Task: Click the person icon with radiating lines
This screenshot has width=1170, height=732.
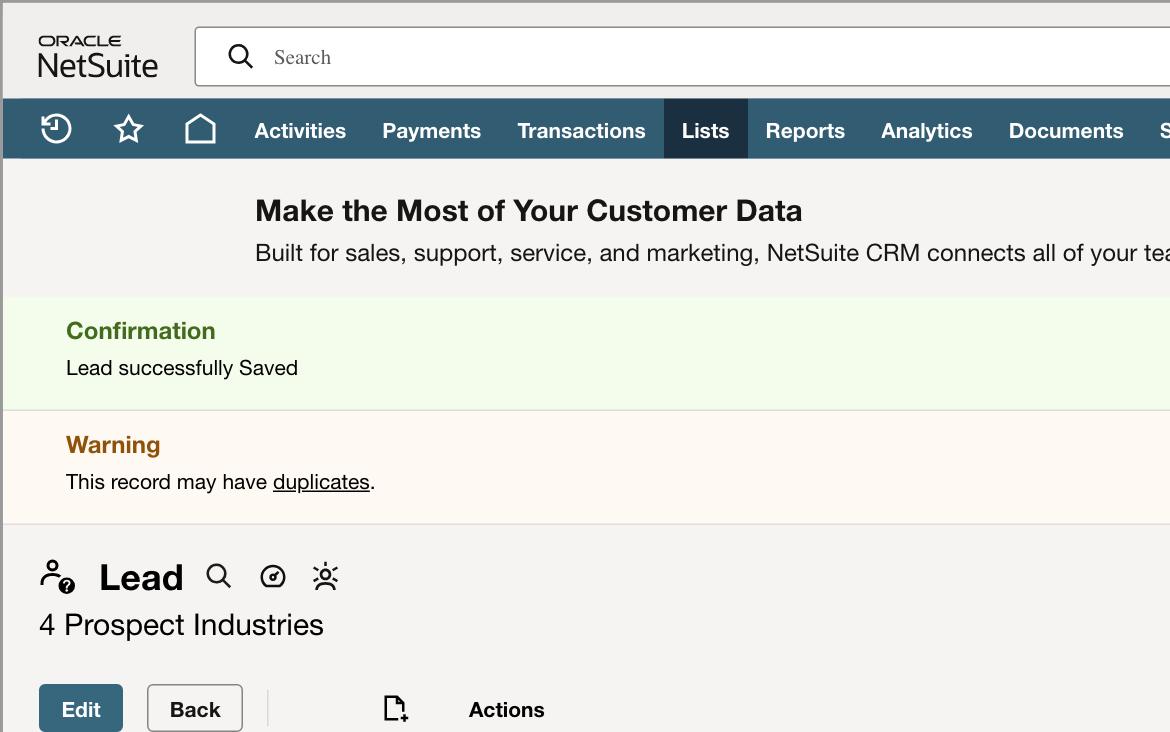Action: [325, 577]
